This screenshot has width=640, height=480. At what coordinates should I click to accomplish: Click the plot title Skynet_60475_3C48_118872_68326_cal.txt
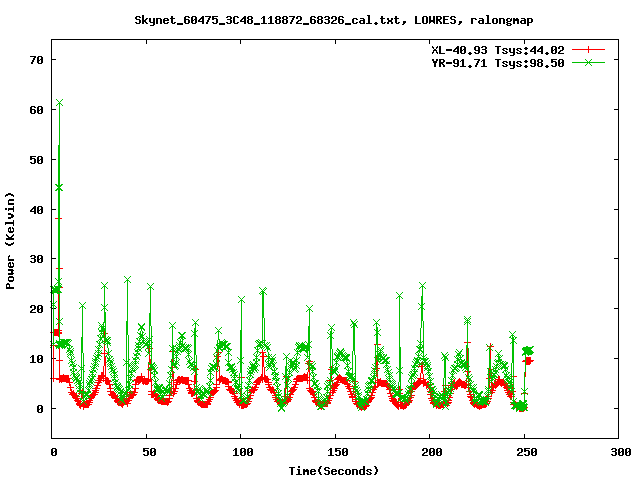tap(333, 20)
